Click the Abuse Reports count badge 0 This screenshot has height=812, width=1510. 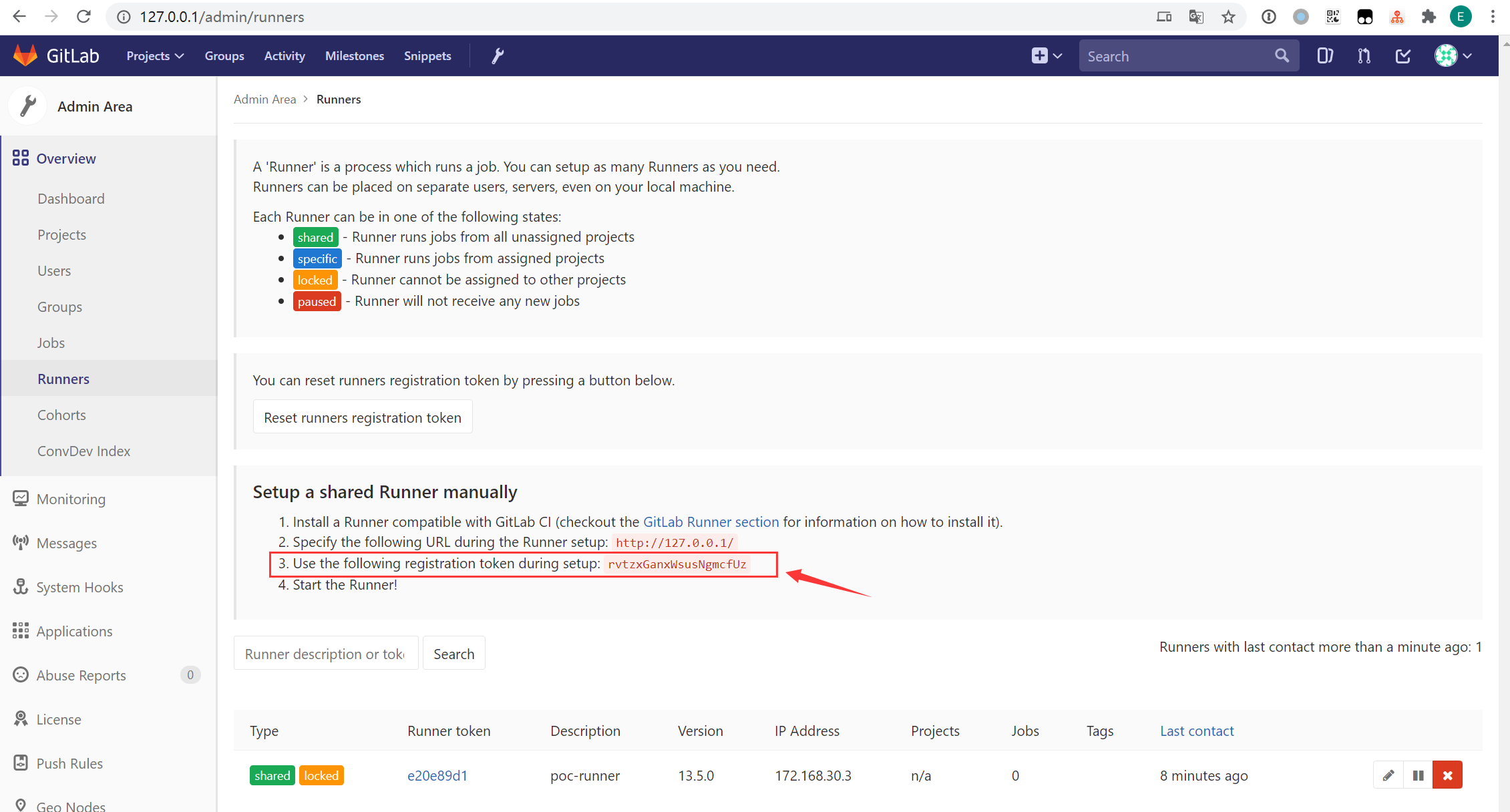point(190,675)
